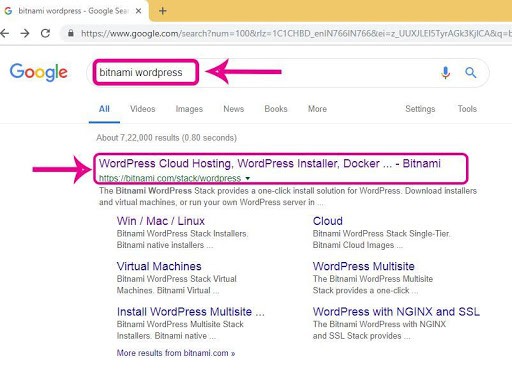Click the address bar URL
Viewport: 512px width, 370px height.
click(295, 33)
